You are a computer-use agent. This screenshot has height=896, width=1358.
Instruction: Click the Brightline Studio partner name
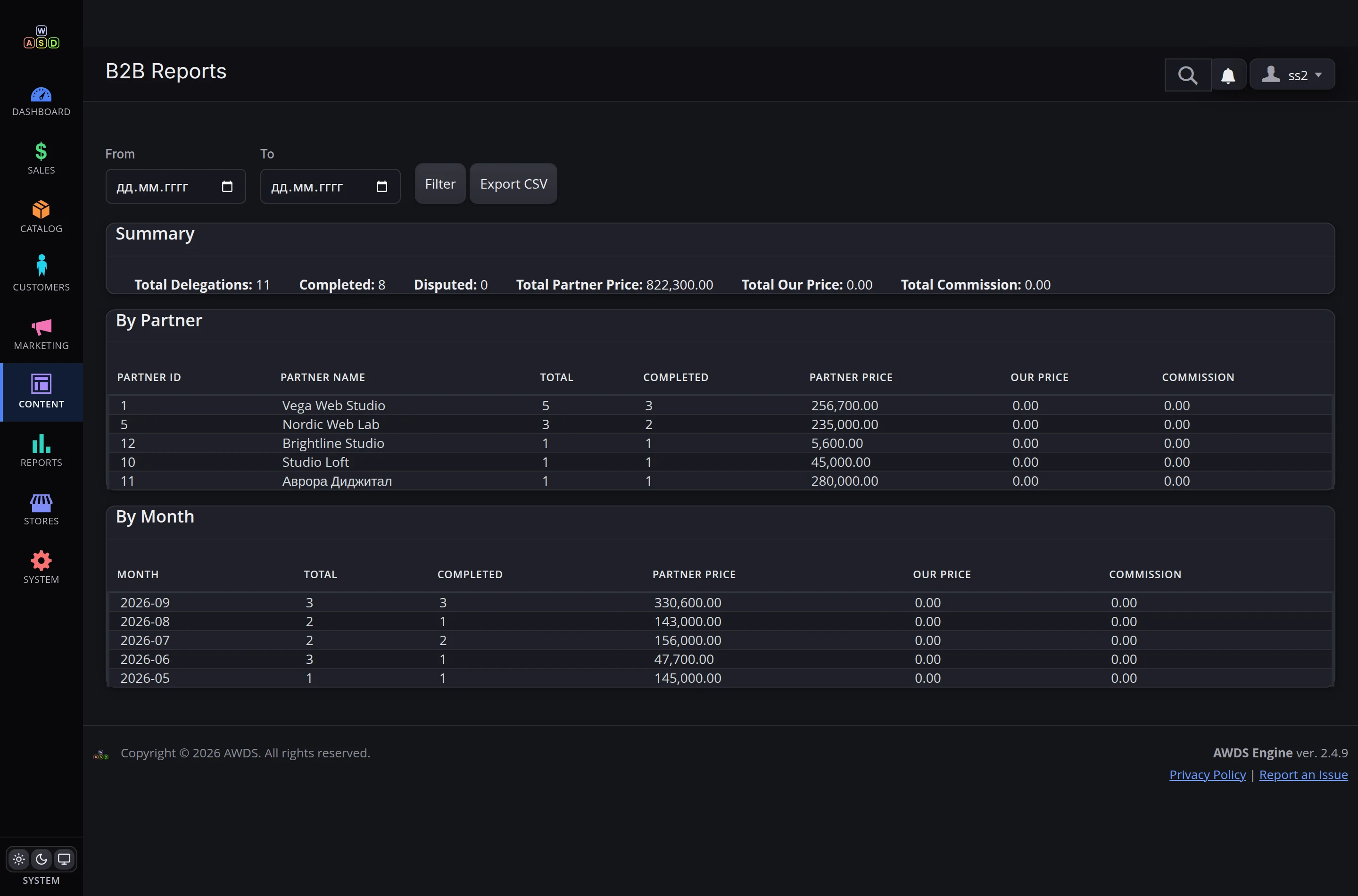coord(333,443)
